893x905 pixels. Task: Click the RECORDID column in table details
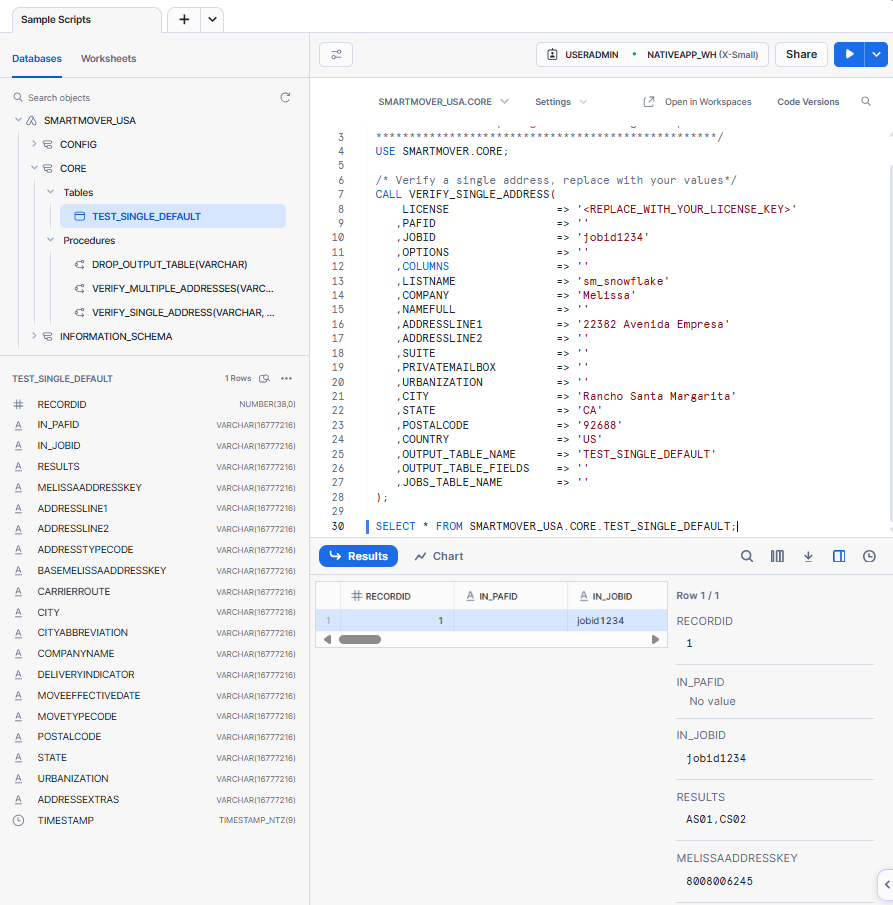click(154, 405)
